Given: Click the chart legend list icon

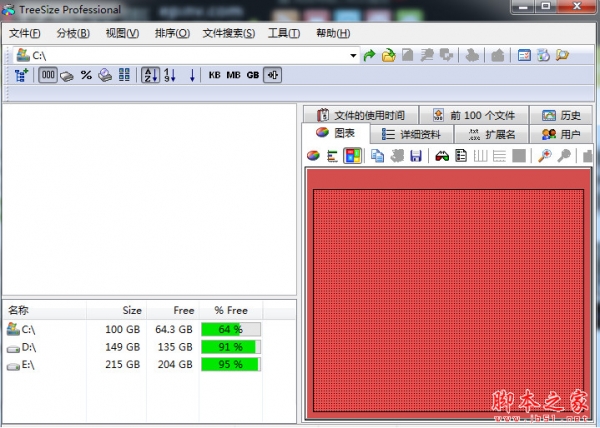Looking at the screenshot, I should pos(461,156).
